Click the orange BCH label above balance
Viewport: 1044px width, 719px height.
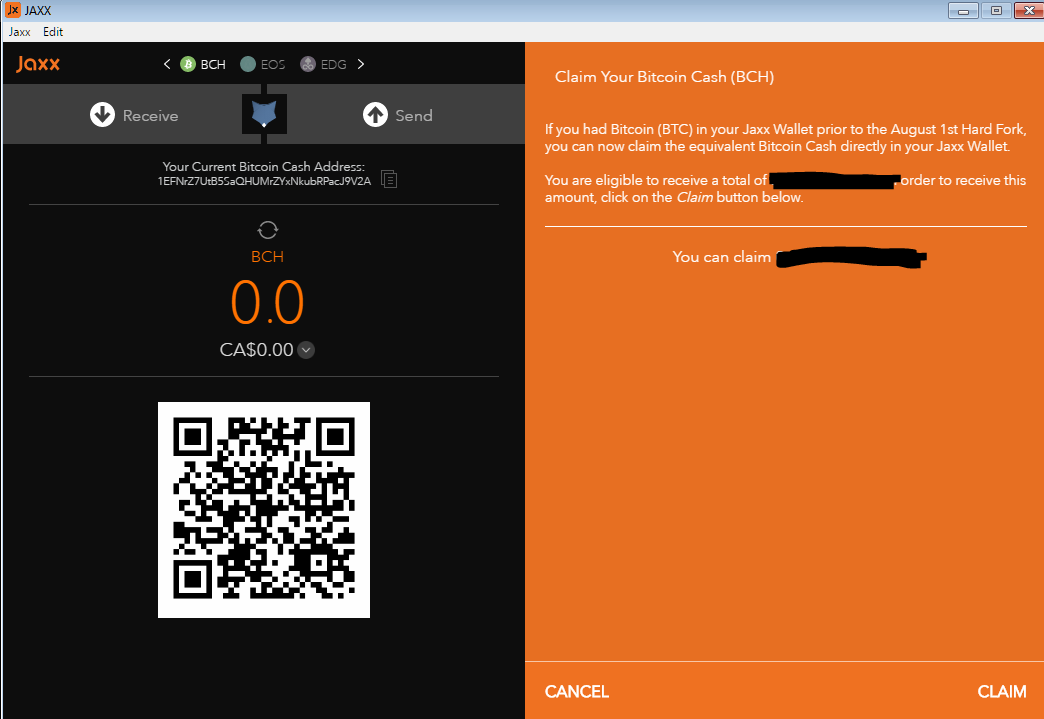click(x=267, y=257)
